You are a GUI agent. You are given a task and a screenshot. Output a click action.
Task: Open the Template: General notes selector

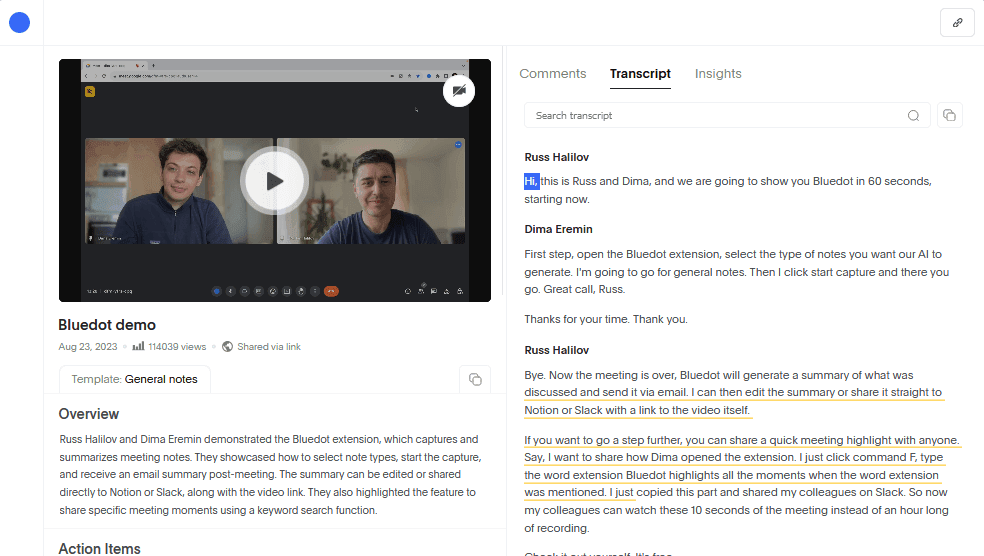pyautogui.click(x=134, y=379)
